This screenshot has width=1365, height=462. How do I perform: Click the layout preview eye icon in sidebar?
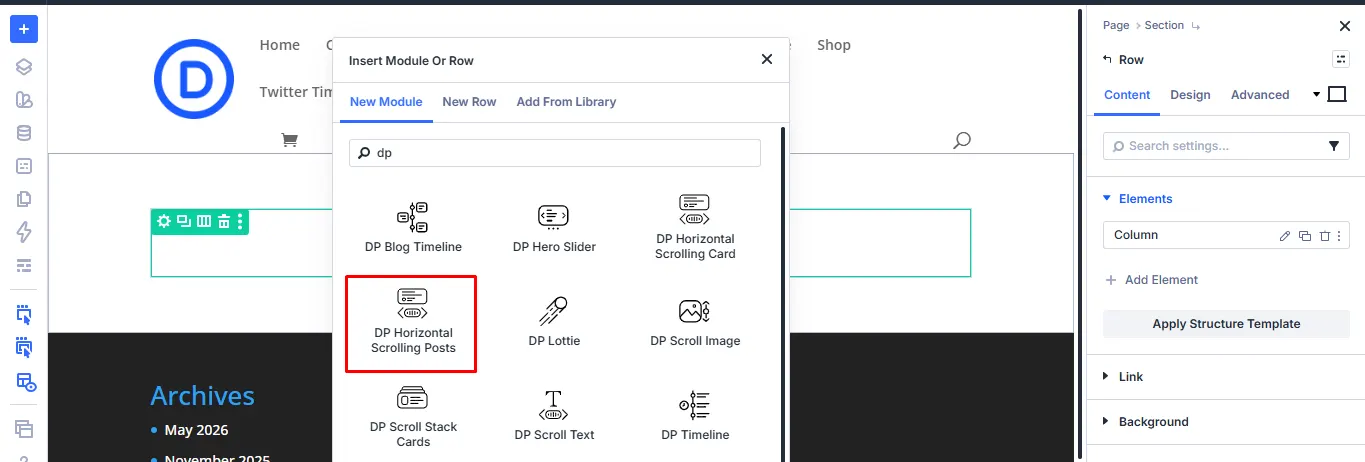(x=24, y=382)
